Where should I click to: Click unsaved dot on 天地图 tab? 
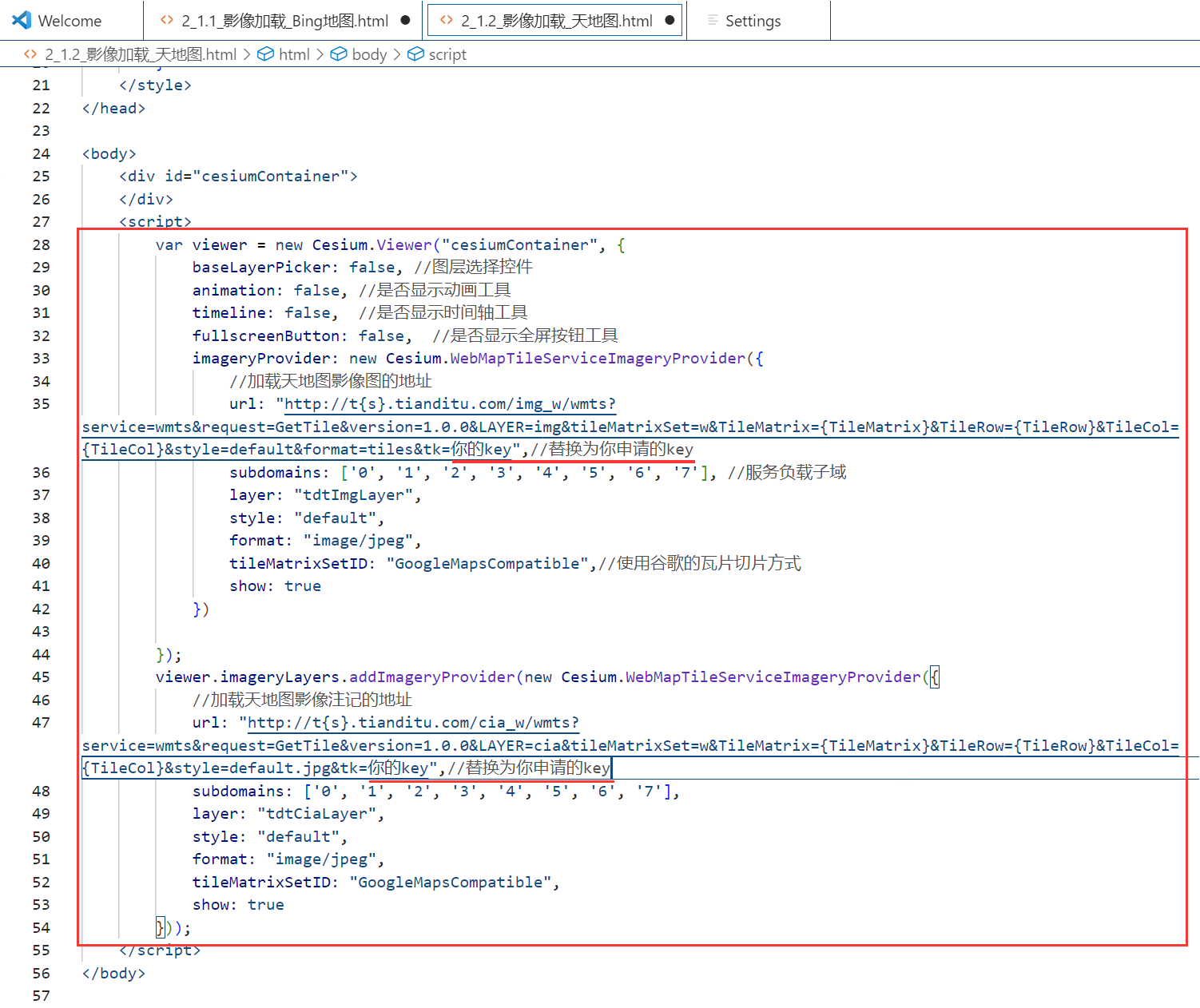[x=670, y=21]
